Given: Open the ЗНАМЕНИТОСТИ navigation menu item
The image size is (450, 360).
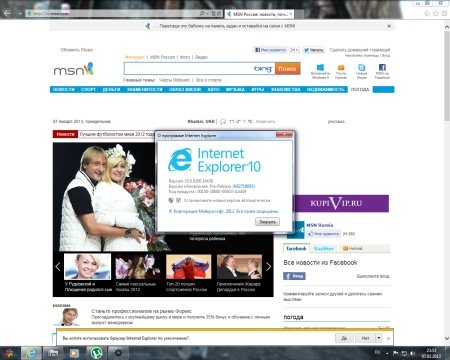Looking at the screenshot, I should point(144,89).
